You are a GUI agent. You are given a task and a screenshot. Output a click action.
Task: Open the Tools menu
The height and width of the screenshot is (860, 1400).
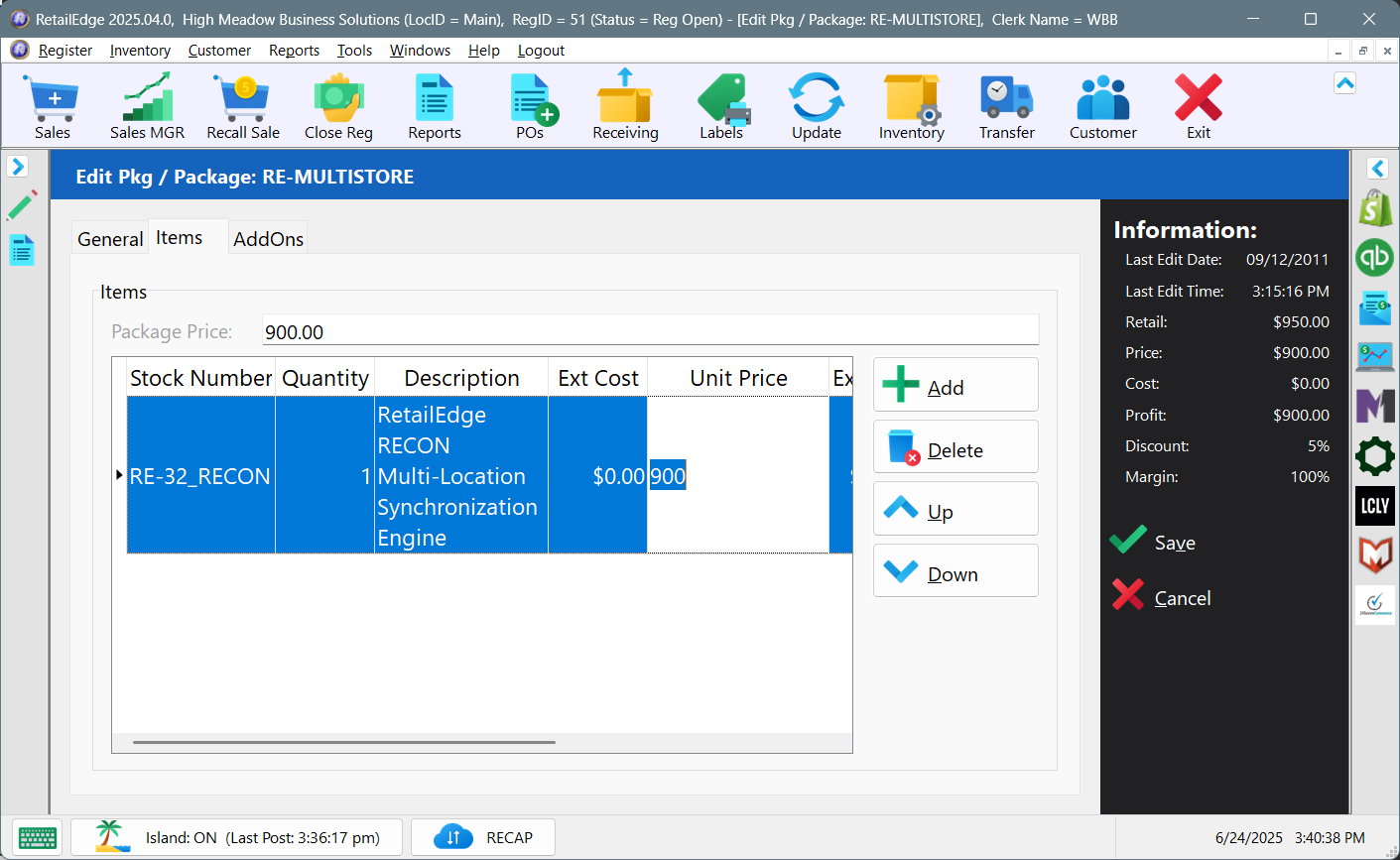coord(354,51)
